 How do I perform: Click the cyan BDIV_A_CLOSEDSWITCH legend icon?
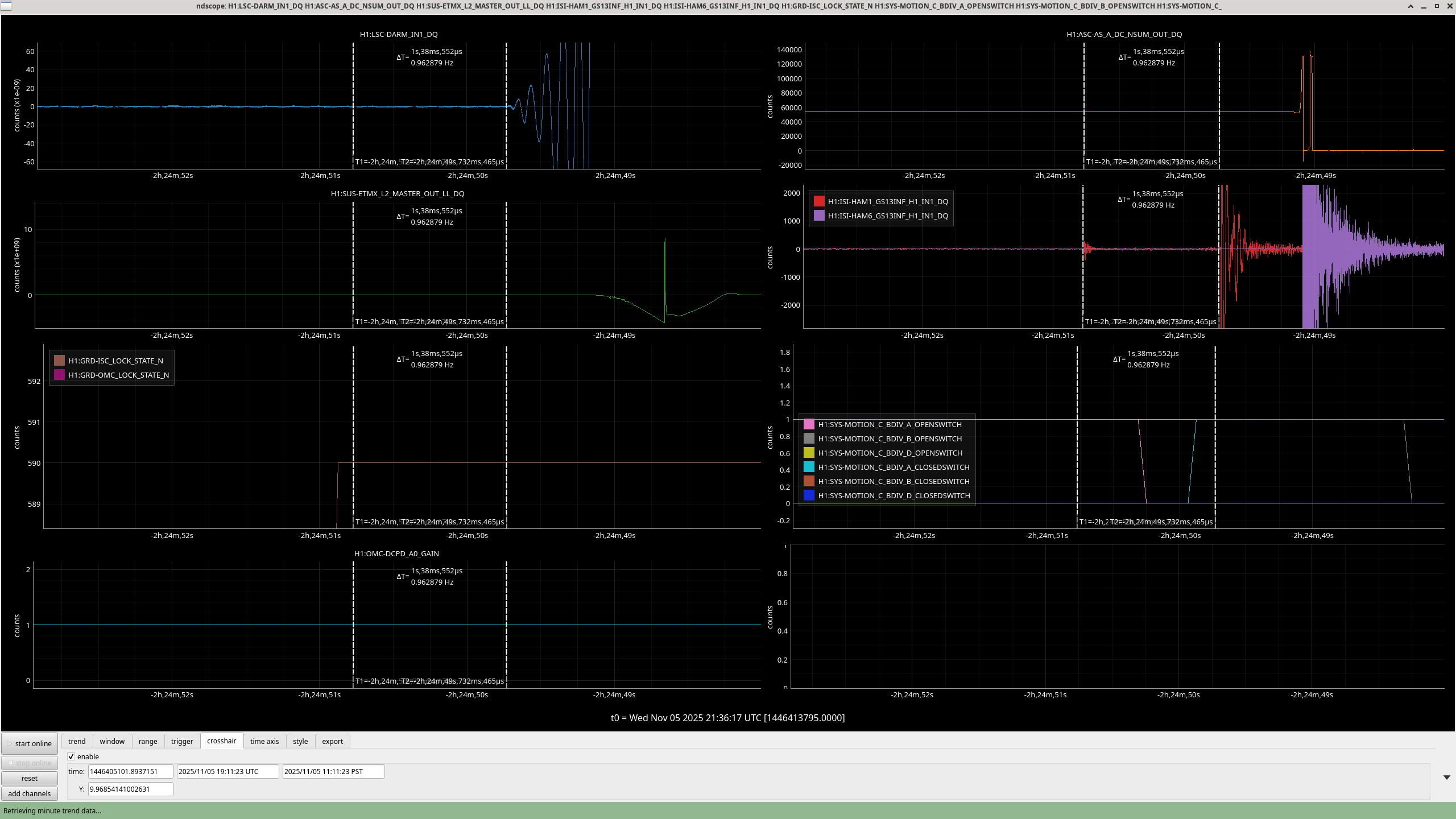click(809, 467)
